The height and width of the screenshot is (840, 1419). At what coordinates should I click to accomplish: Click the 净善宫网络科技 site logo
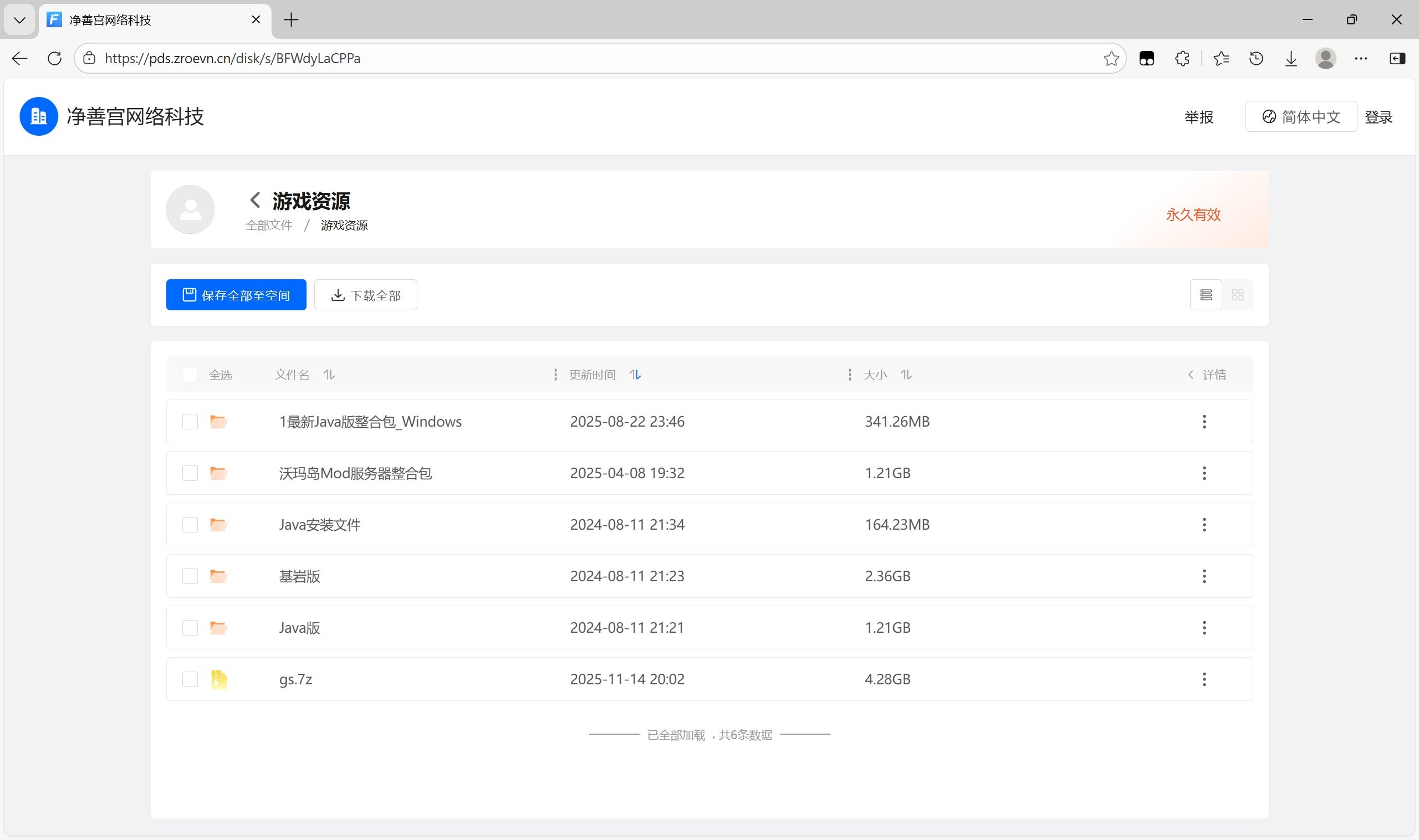click(x=38, y=116)
